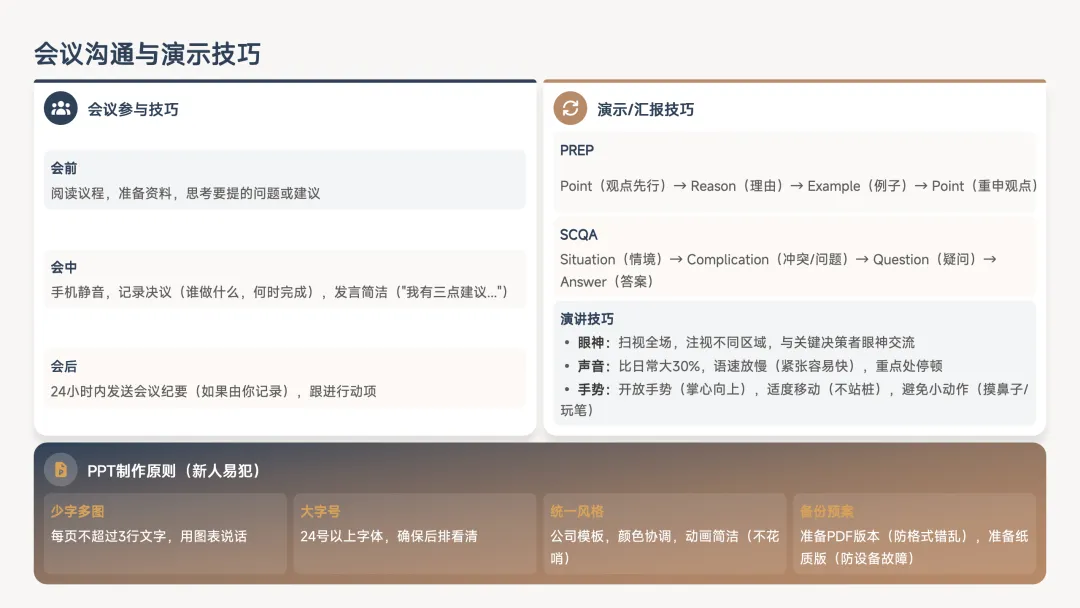
Task: Click the word Answer（答案）
Action: [607, 282]
